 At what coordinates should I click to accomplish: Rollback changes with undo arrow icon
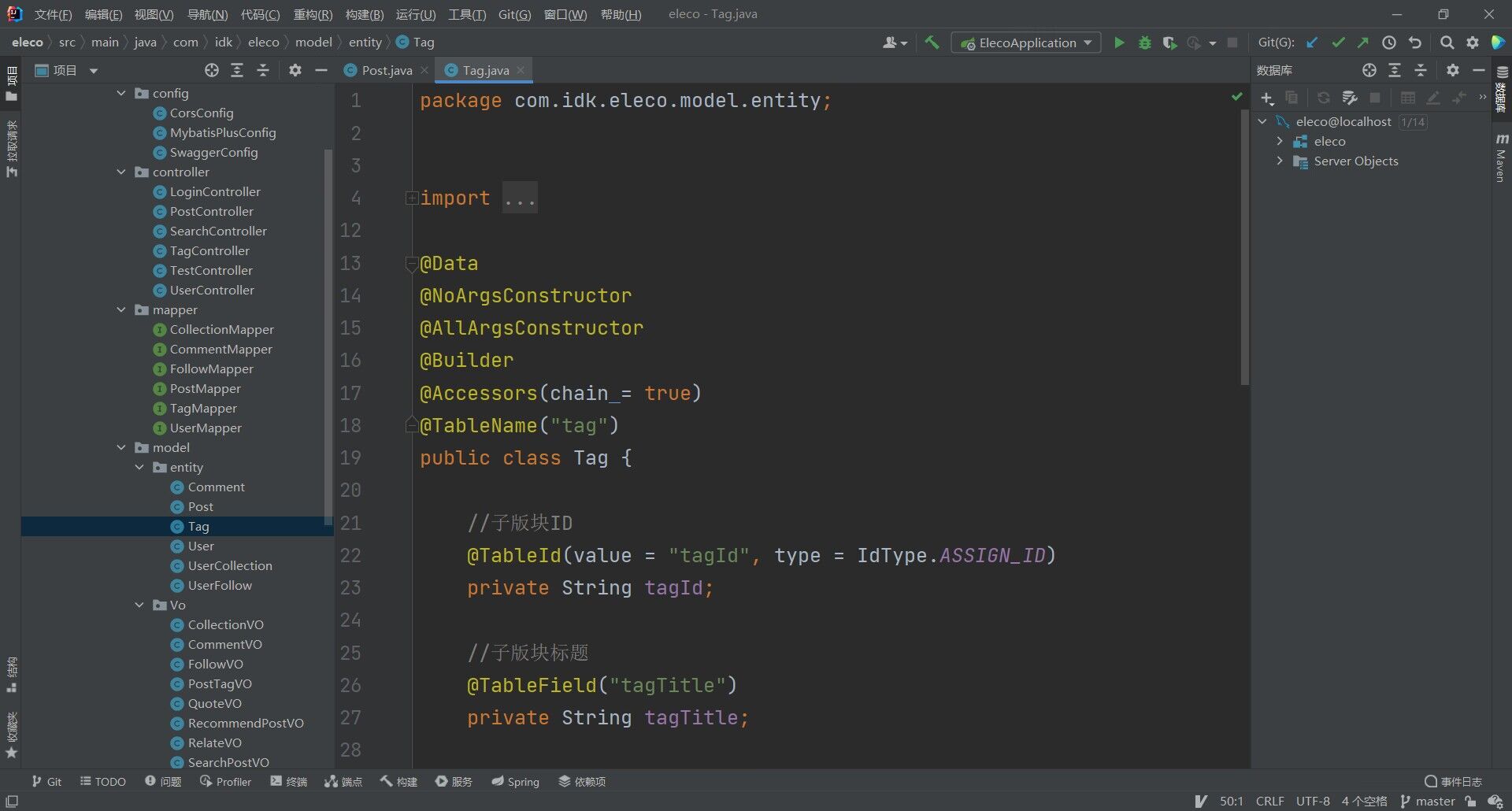1415,43
